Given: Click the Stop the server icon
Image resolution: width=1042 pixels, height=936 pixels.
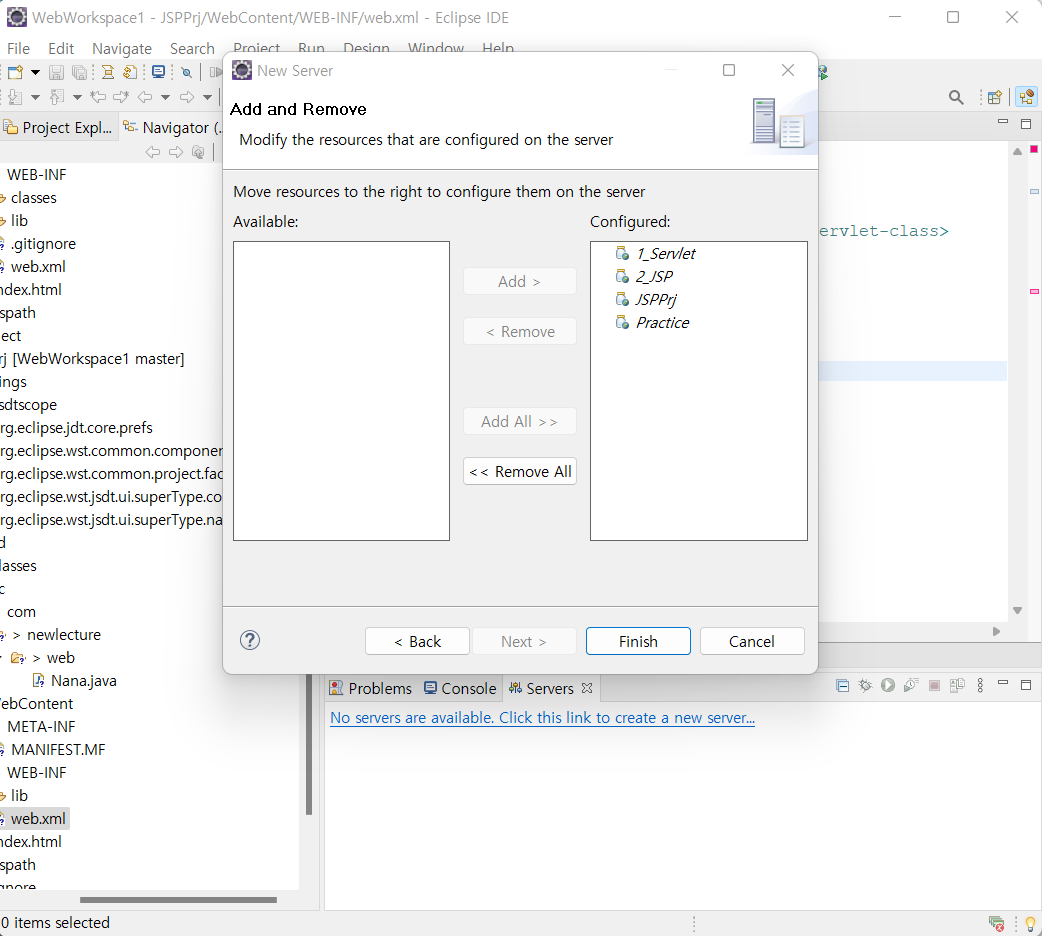Looking at the screenshot, I should (934, 685).
